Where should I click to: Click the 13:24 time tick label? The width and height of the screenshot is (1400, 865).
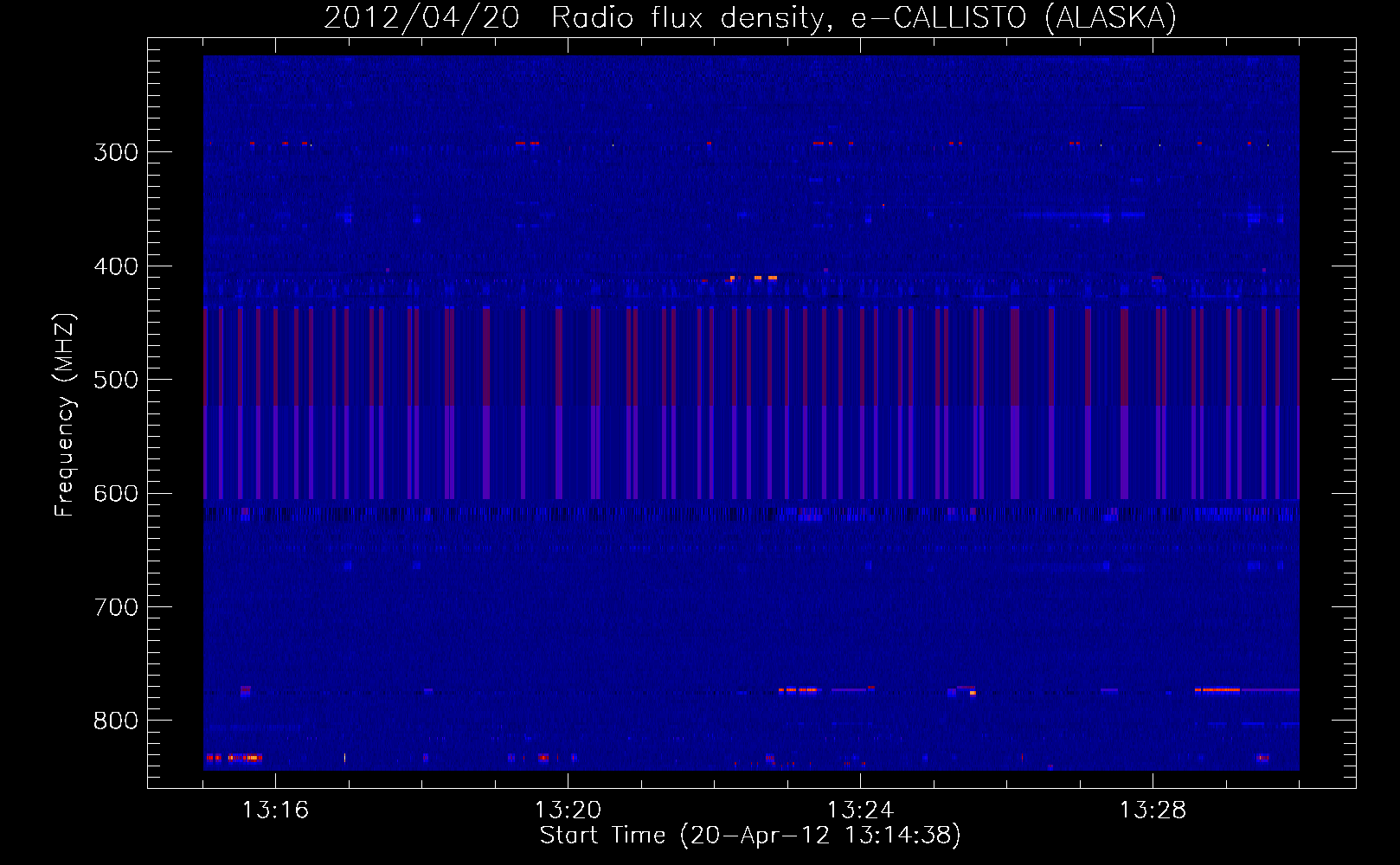(860, 810)
